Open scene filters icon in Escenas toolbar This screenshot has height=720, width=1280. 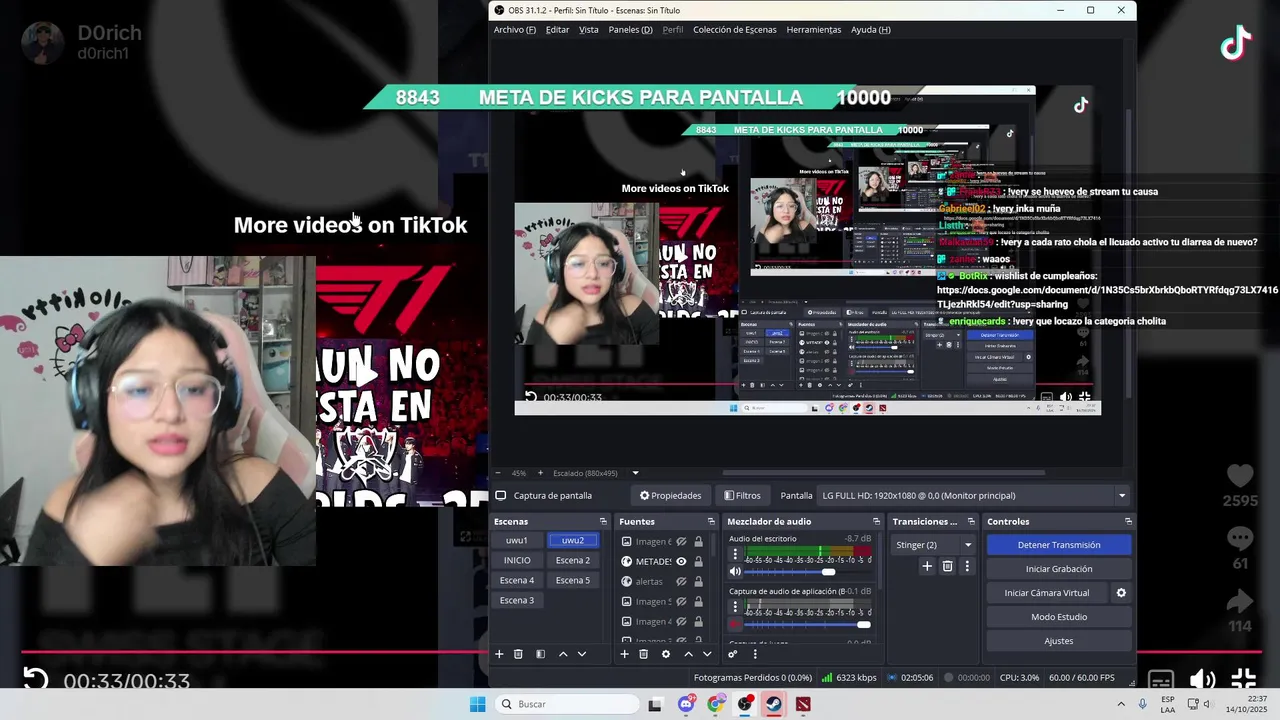click(540, 654)
